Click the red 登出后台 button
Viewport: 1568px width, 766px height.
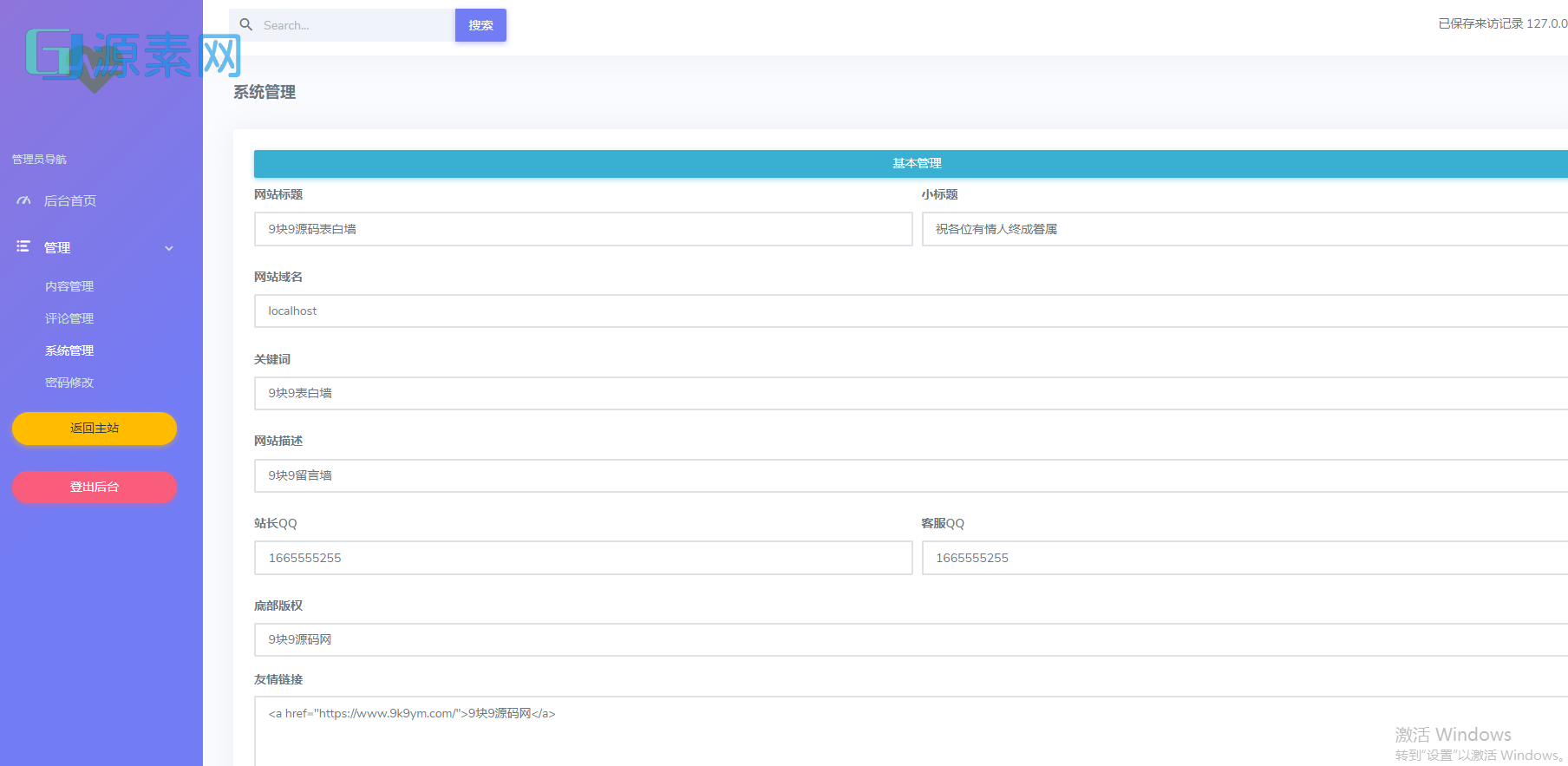pyautogui.click(x=95, y=487)
